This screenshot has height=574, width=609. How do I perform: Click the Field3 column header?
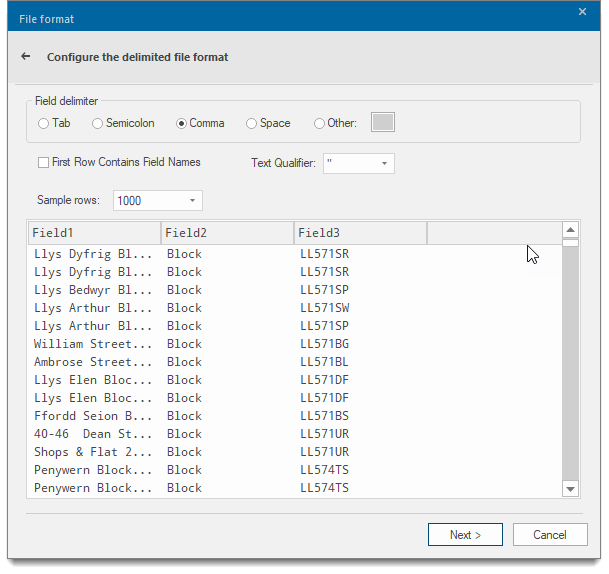(x=360, y=233)
